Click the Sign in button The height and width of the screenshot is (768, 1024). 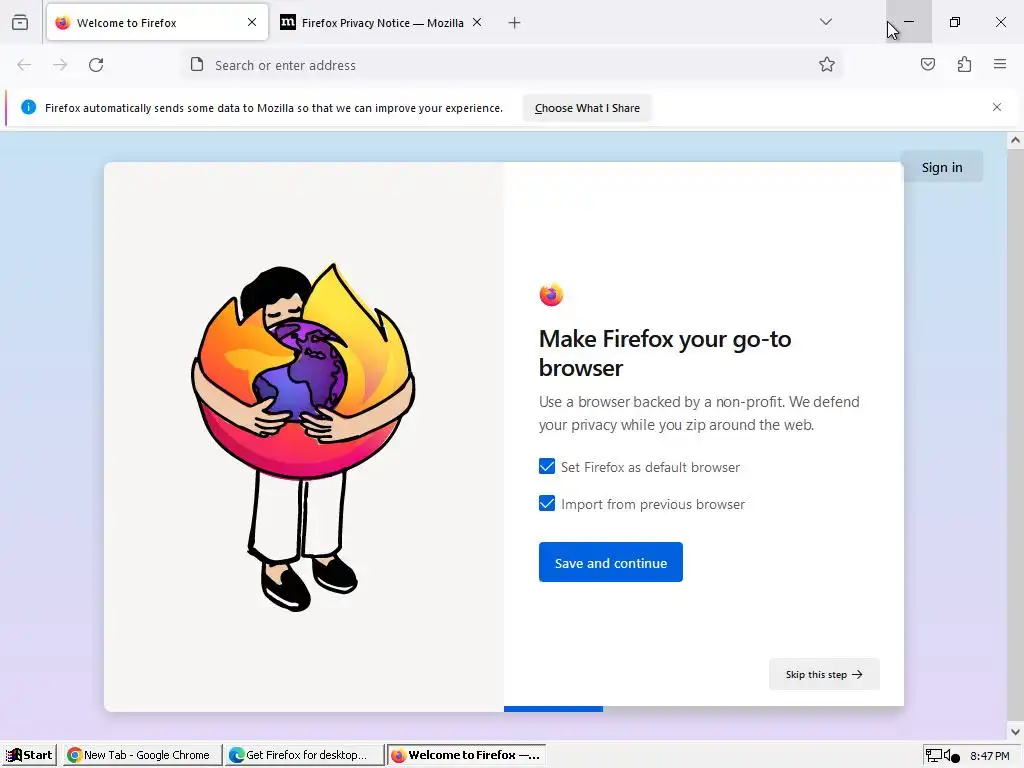click(x=942, y=167)
